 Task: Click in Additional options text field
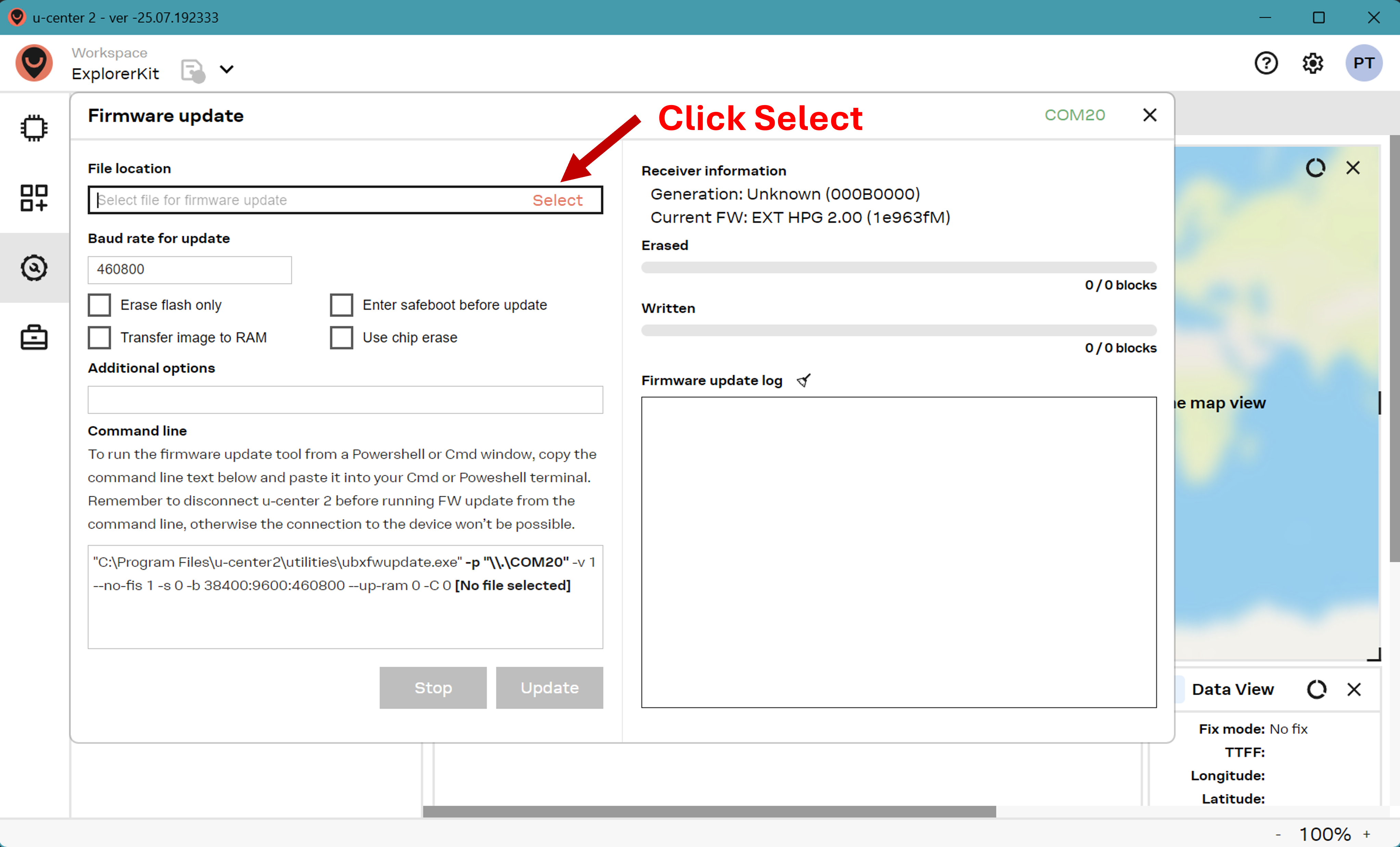345,400
